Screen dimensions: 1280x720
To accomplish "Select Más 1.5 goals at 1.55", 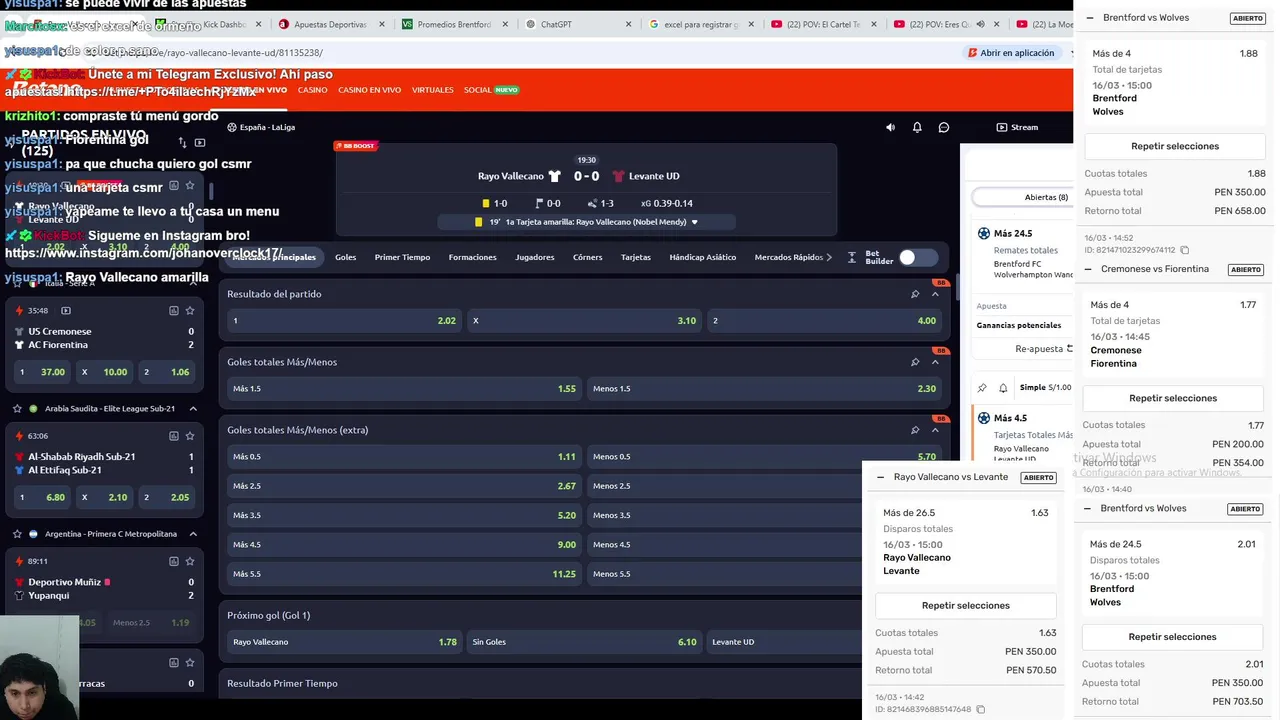I will click(x=404, y=389).
